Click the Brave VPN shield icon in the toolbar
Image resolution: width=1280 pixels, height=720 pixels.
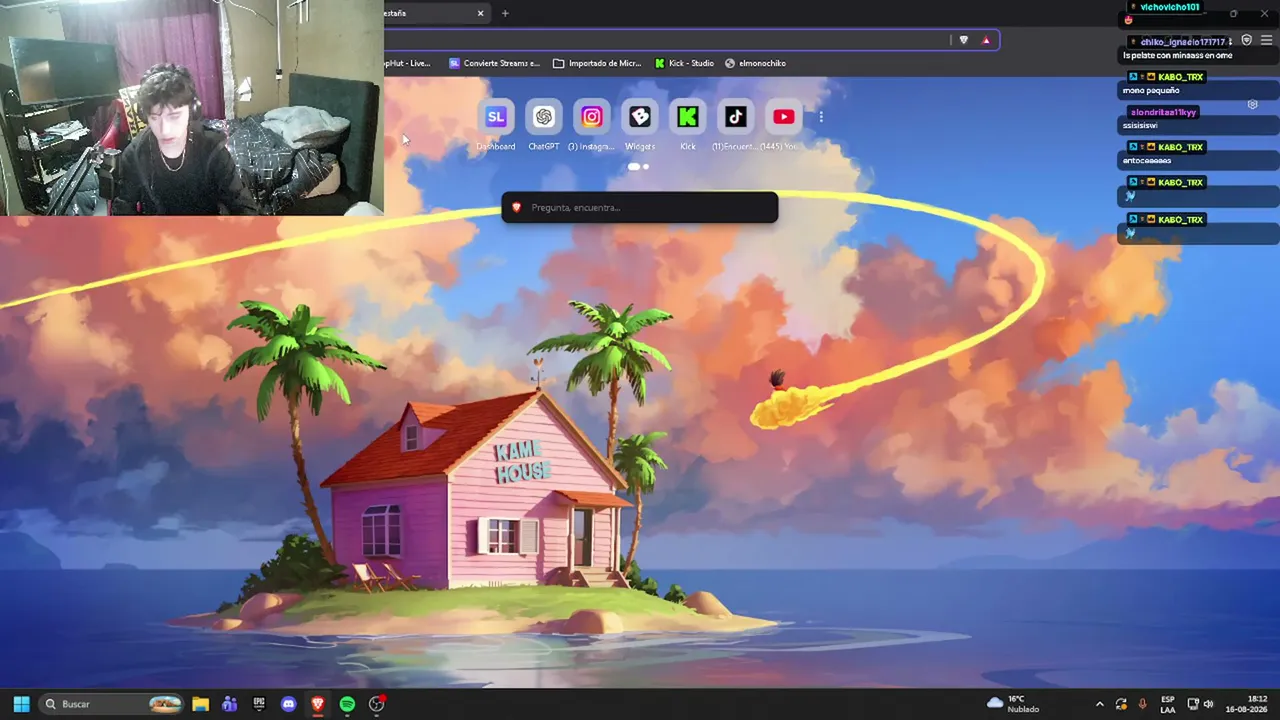pyautogui.click(x=1246, y=40)
